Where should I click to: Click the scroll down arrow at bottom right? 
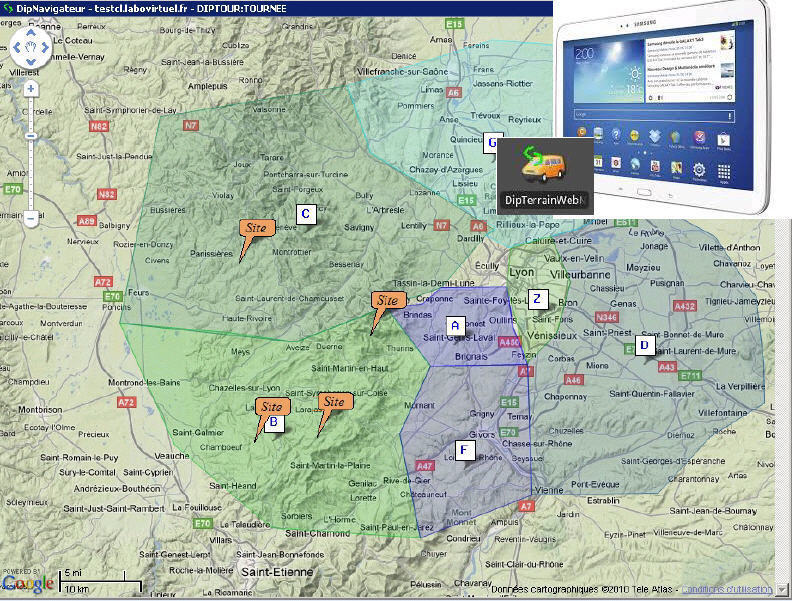click(x=782, y=590)
